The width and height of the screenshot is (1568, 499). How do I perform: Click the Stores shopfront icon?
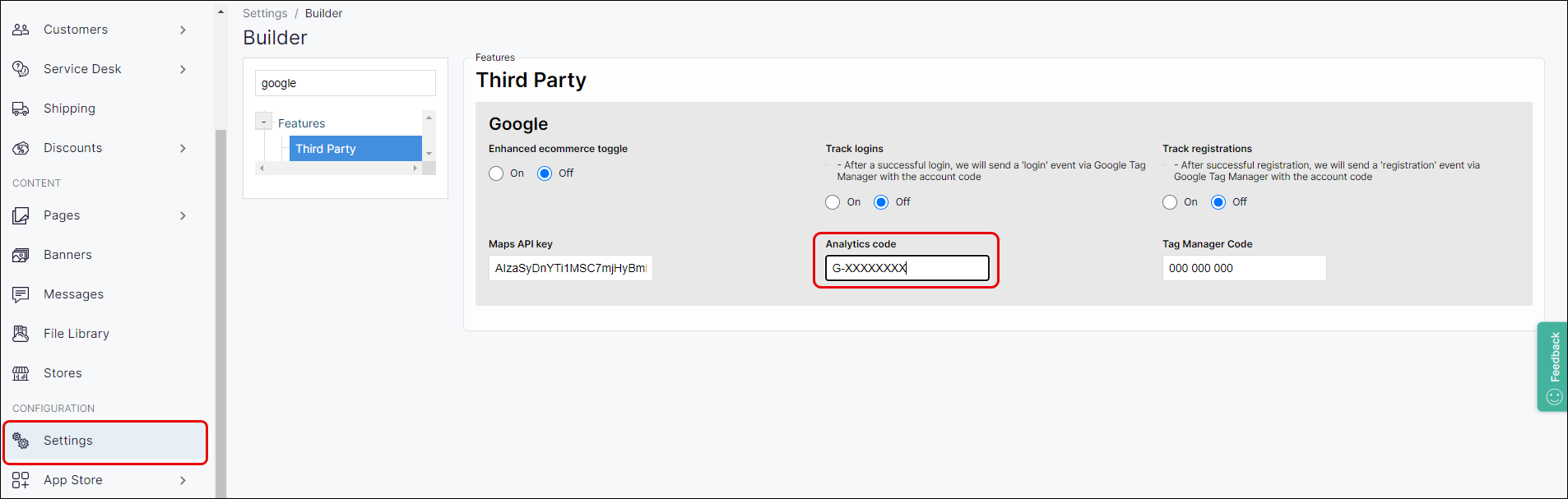(x=21, y=373)
